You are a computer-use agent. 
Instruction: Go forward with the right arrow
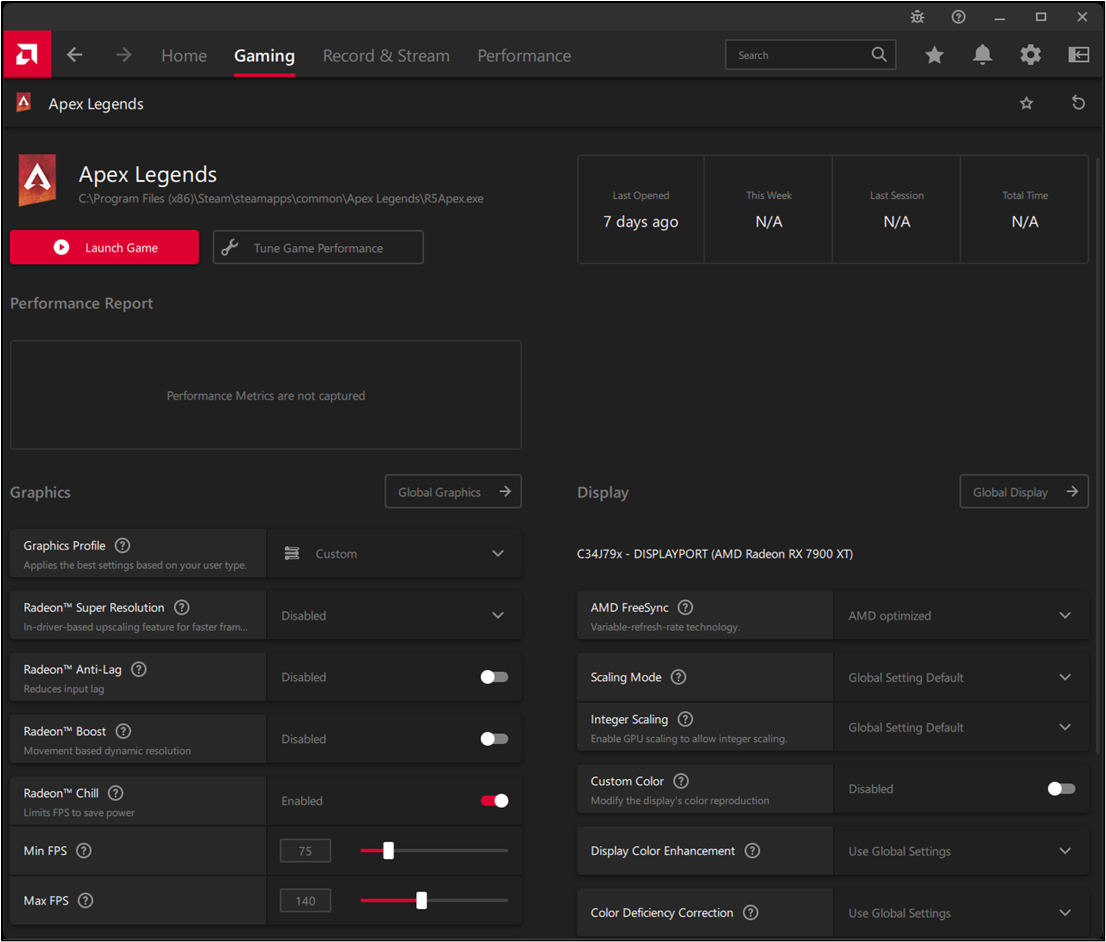[123, 55]
